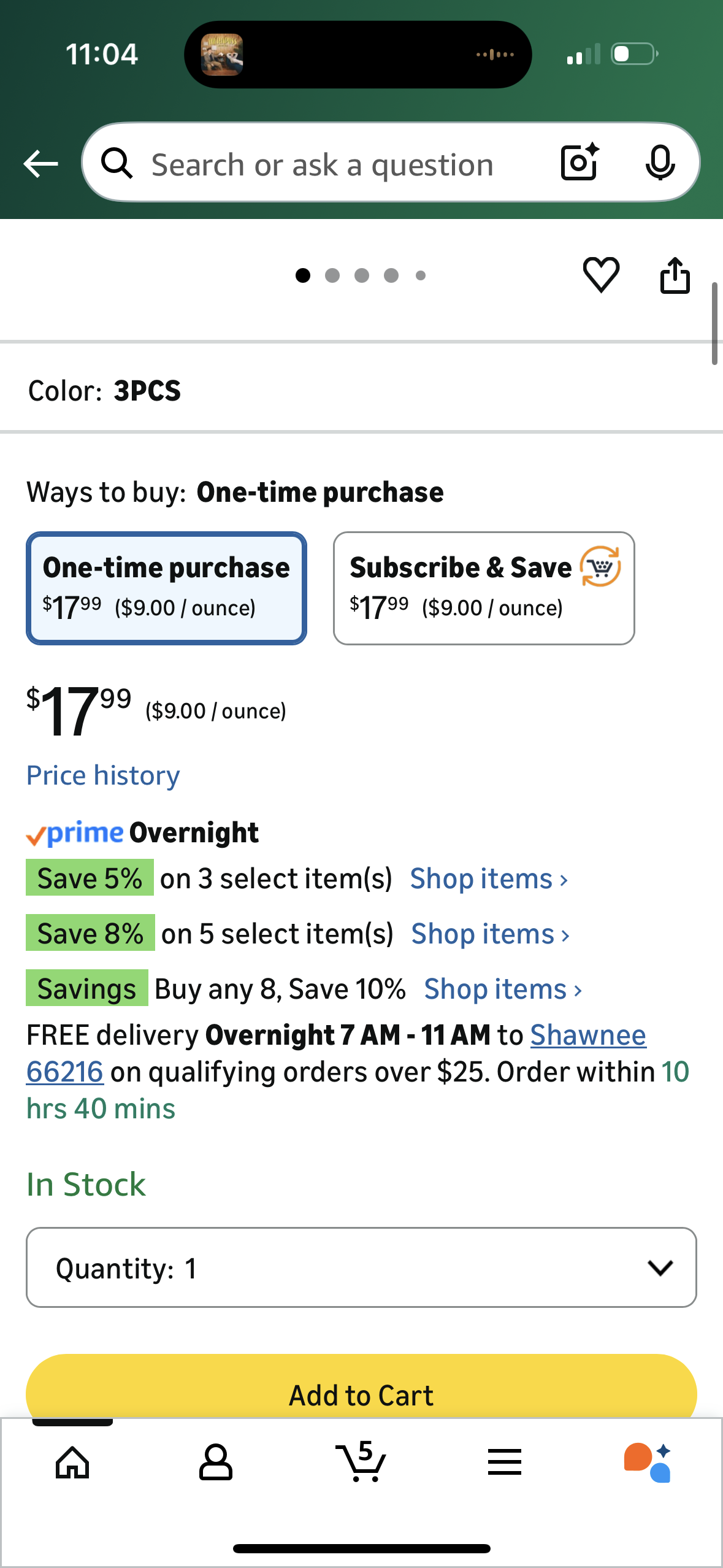This screenshot has width=723, height=1568.
Task: Open the Rufus AI assistant icon
Action: click(648, 1462)
